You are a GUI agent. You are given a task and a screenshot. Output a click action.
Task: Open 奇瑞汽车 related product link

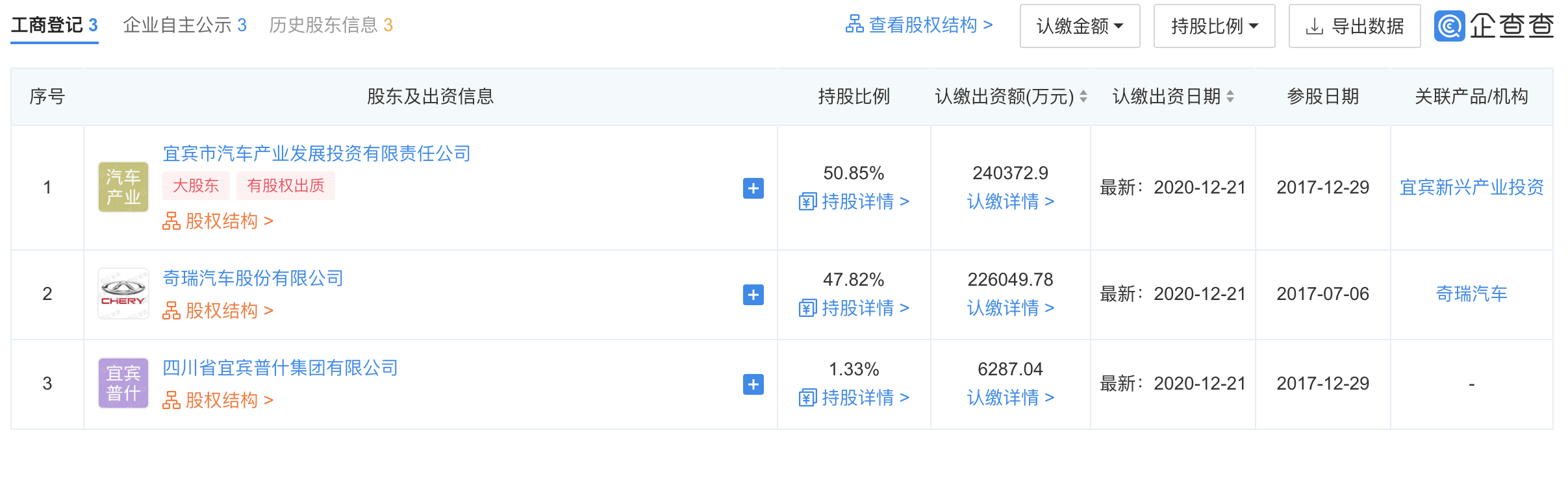click(1472, 293)
